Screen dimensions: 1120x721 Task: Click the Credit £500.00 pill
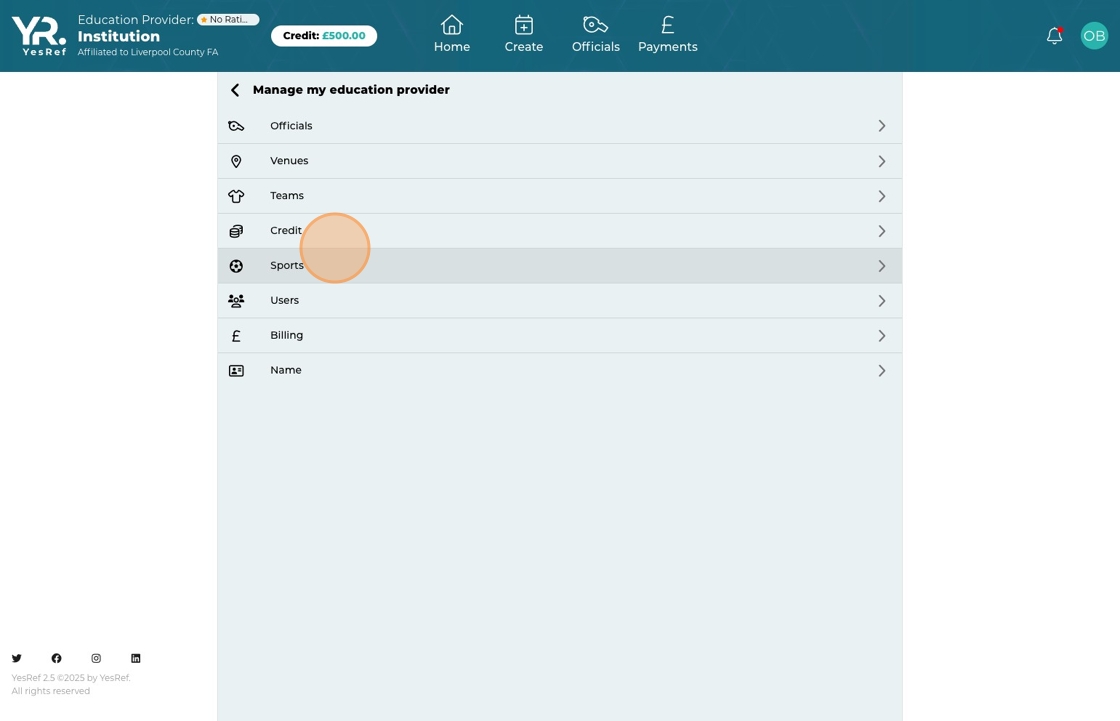(x=324, y=36)
